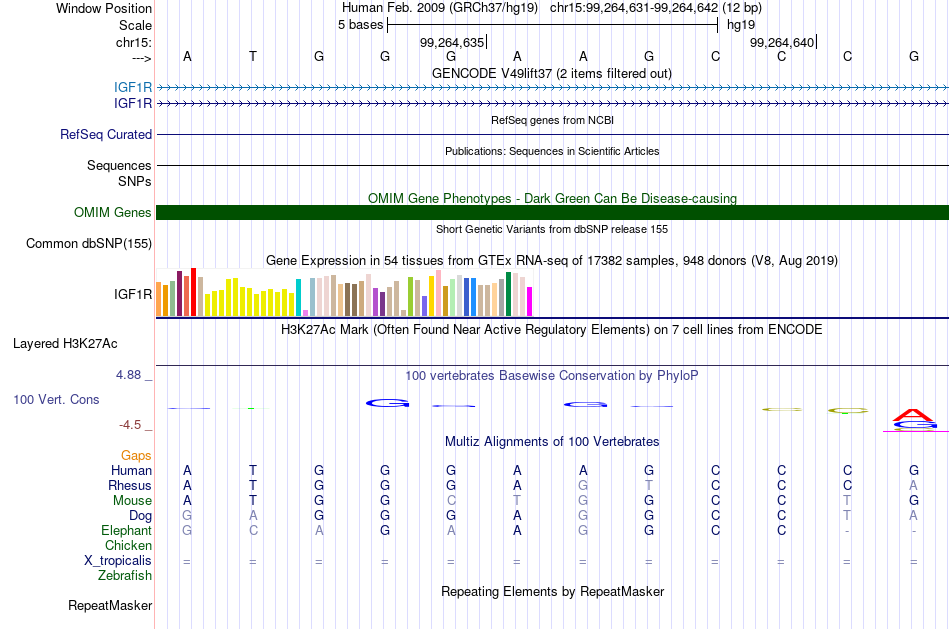The image size is (950, 629).
Task: Click the light blue IGF1R gene track label
Action: 133,87
